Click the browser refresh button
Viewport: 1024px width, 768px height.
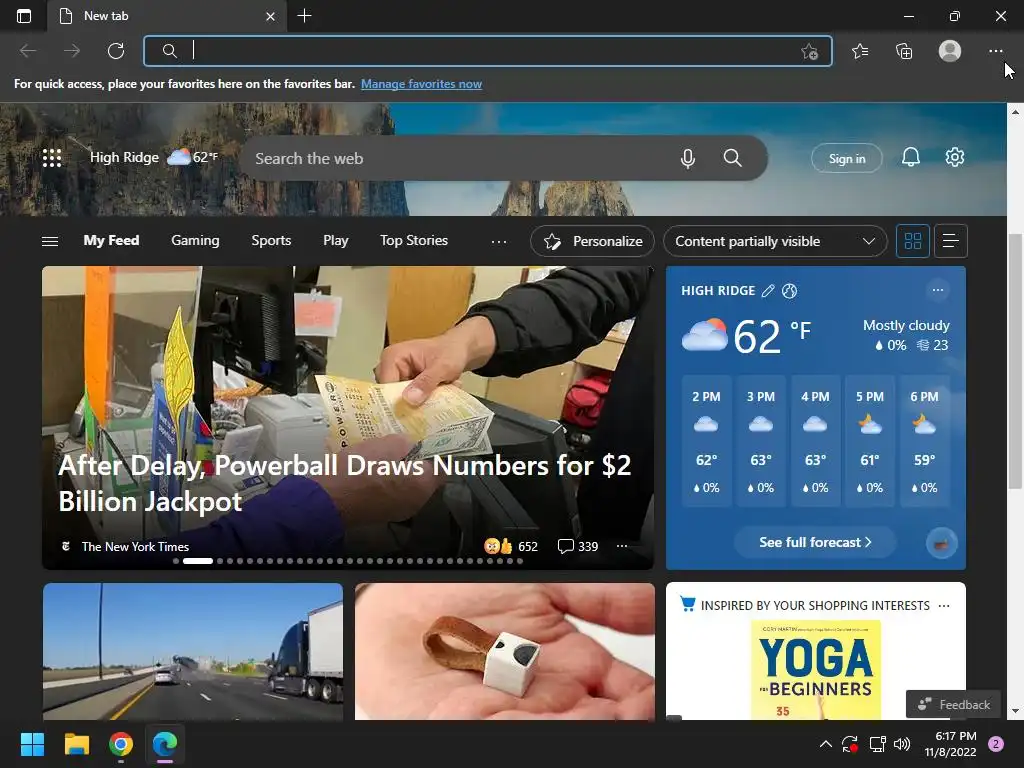[x=116, y=51]
